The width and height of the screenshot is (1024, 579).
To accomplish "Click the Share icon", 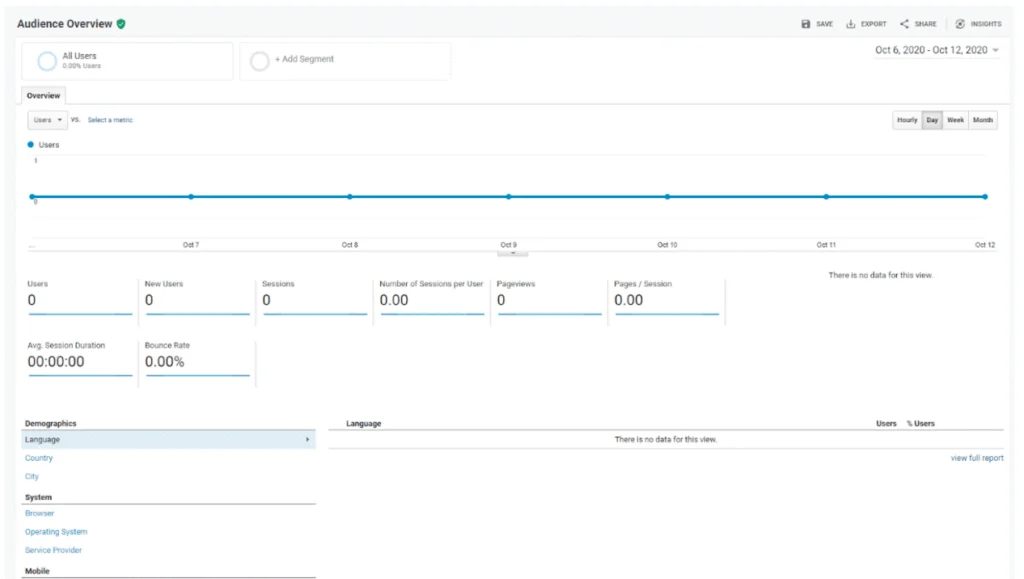I will [x=904, y=24].
